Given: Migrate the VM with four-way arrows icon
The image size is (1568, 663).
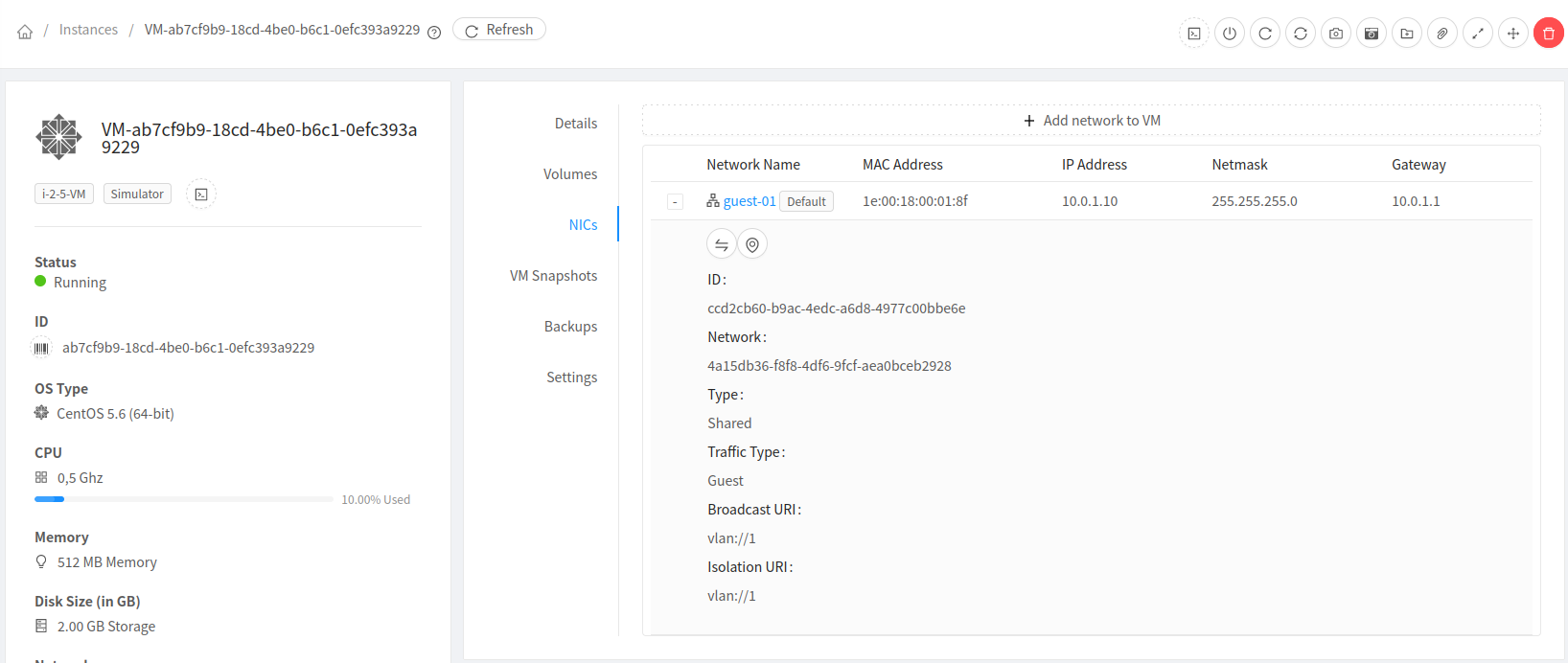Looking at the screenshot, I should point(1513,34).
